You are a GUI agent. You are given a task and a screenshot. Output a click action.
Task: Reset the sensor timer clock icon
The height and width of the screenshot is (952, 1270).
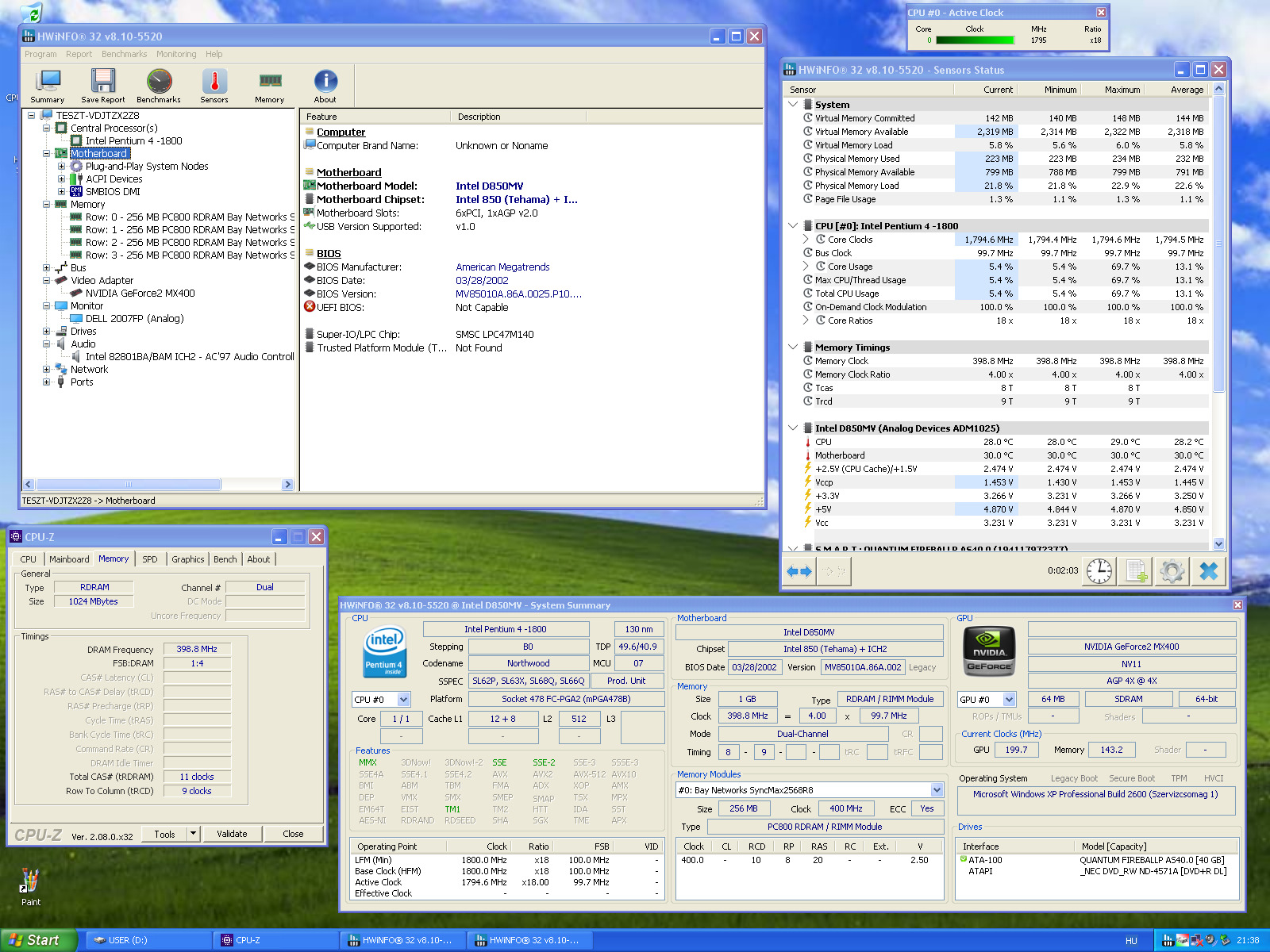[1099, 571]
